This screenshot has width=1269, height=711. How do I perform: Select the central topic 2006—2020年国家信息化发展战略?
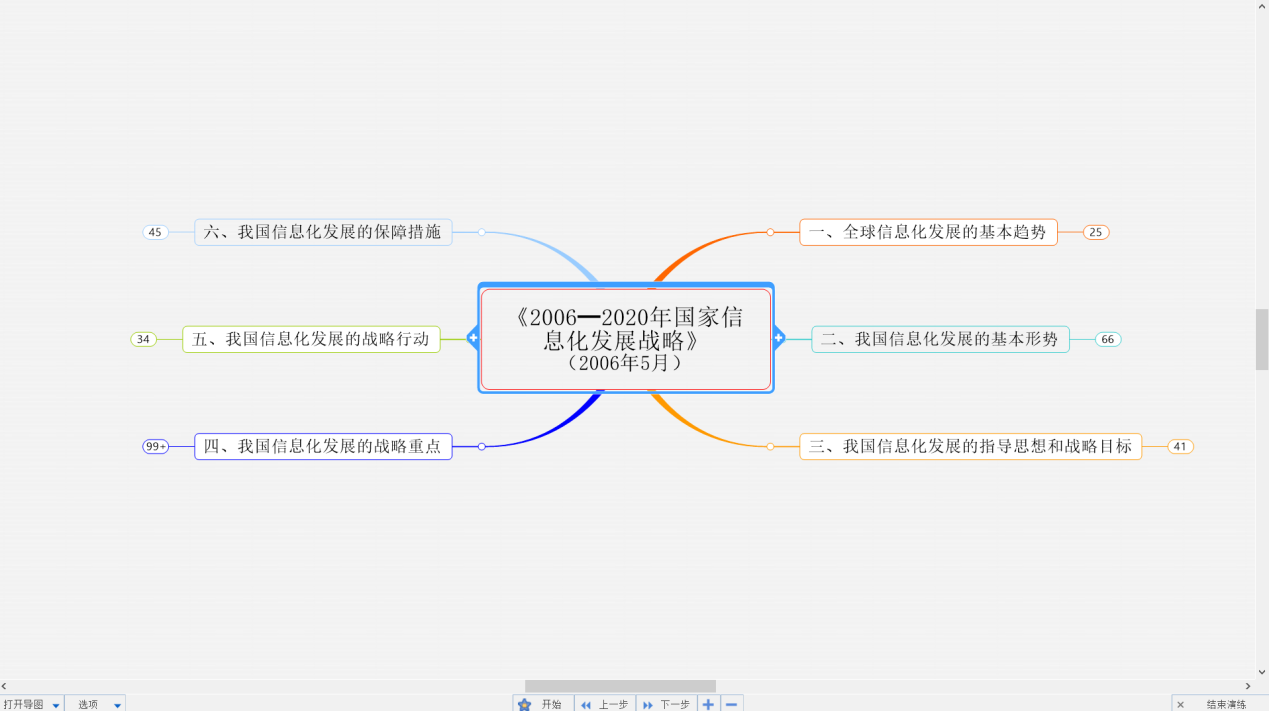[626, 339]
